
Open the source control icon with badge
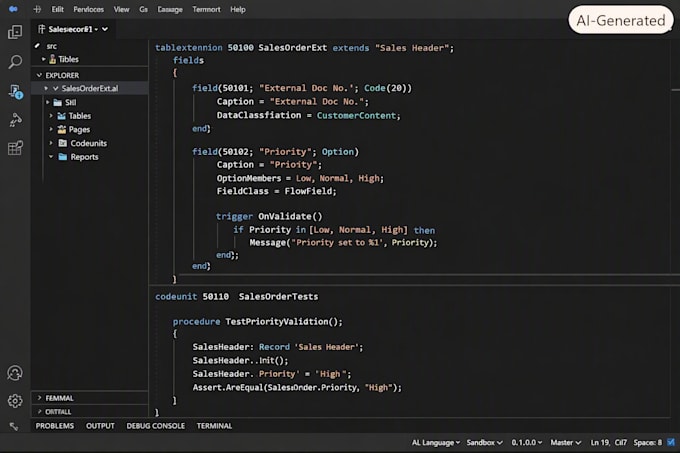coord(16,91)
